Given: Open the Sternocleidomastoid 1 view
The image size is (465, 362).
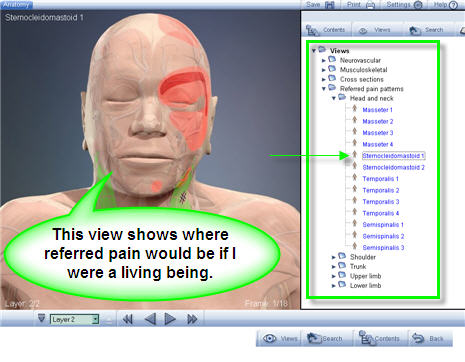Looking at the screenshot, I should pyautogui.click(x=393, y=156).
